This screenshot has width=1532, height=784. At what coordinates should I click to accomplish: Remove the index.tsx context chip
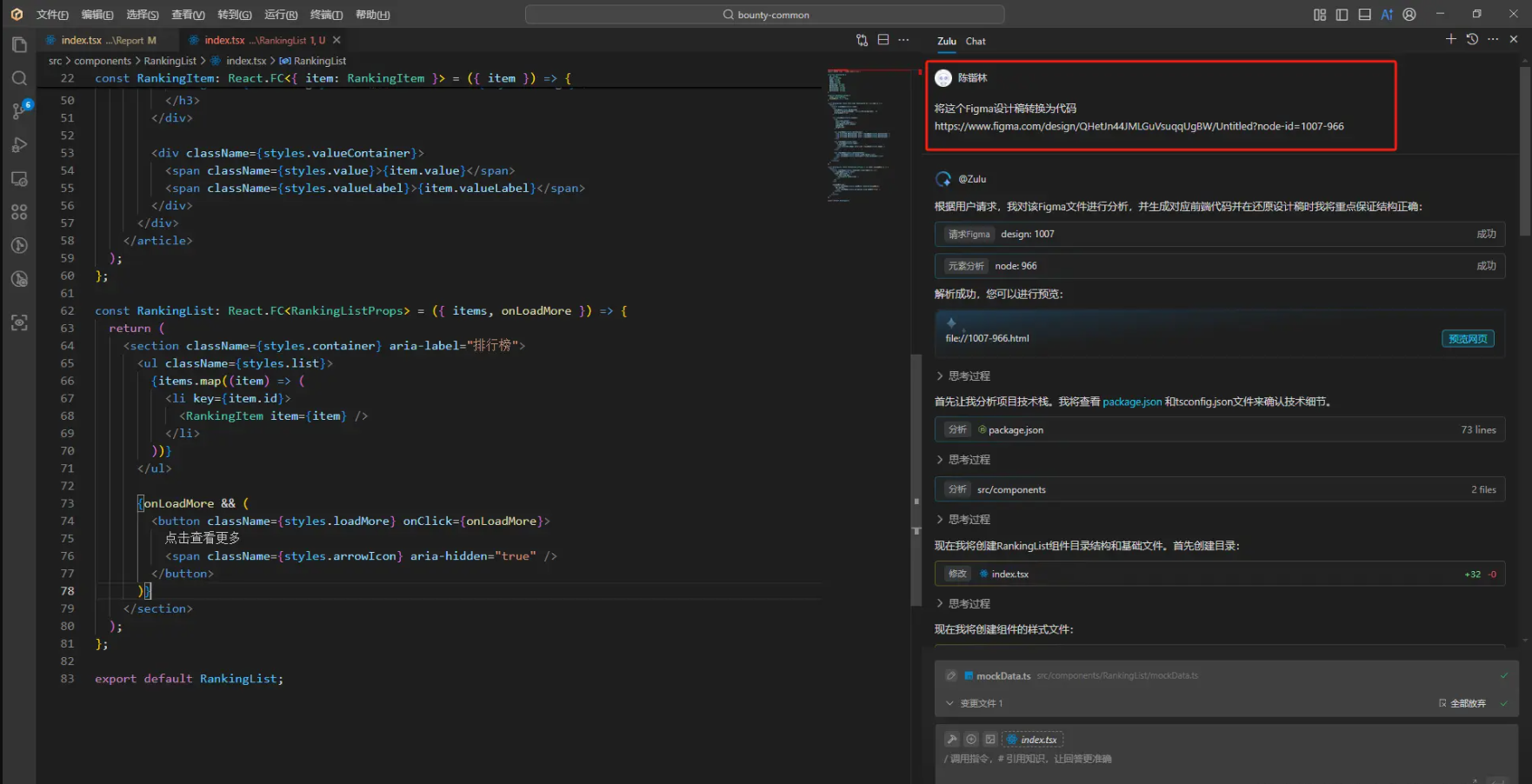pyautogui.click(x=1033, y=740)
